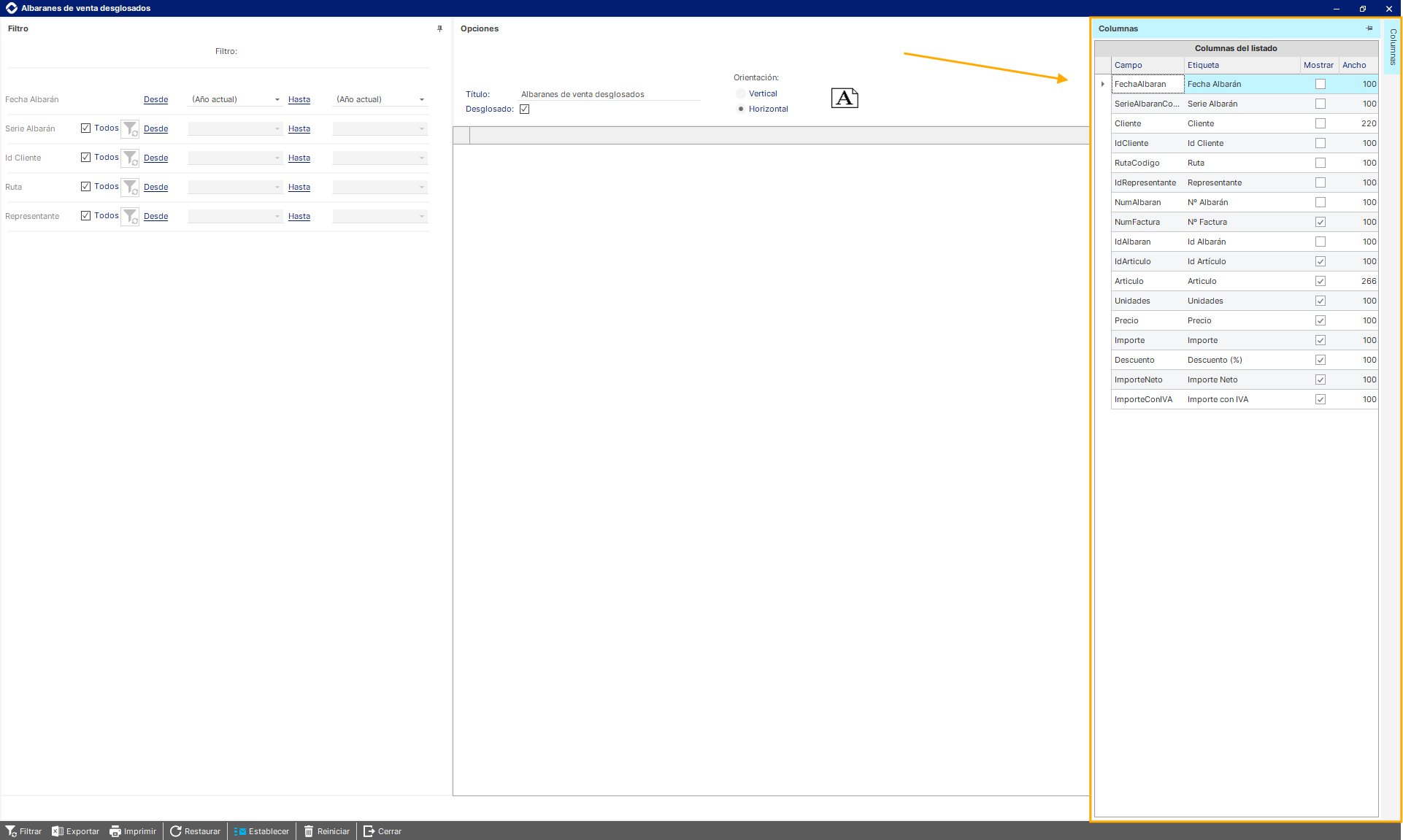Enable Mostrar checkbox for Cliente column
The width and height of the screenshot is (1403, 840).
[1320, 123]
